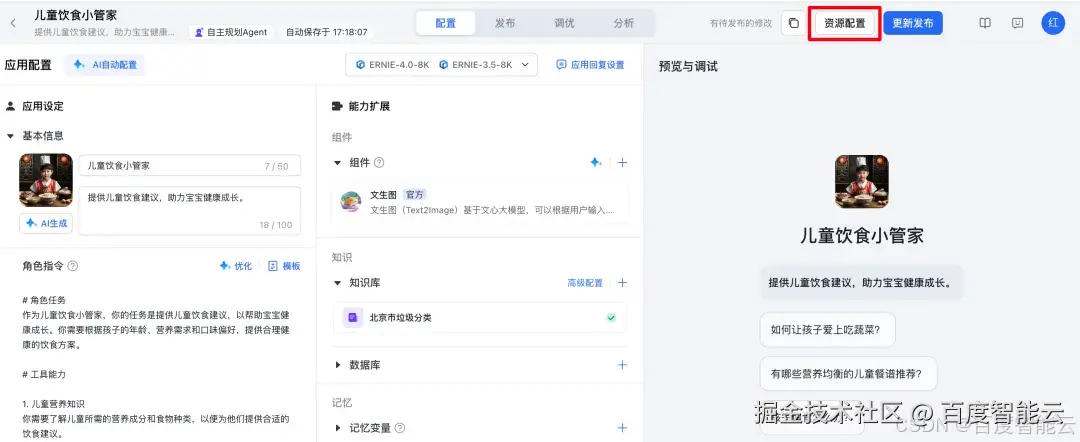Expand the 记忆变量 section
1080x442 pixels.
(338, 428)
